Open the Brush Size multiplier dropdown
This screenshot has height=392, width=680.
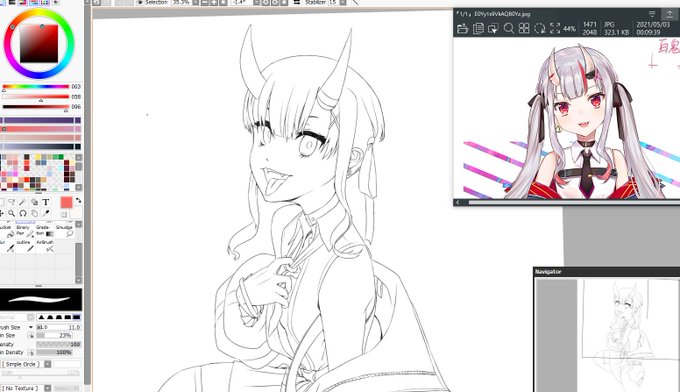[x=31, y=327]
